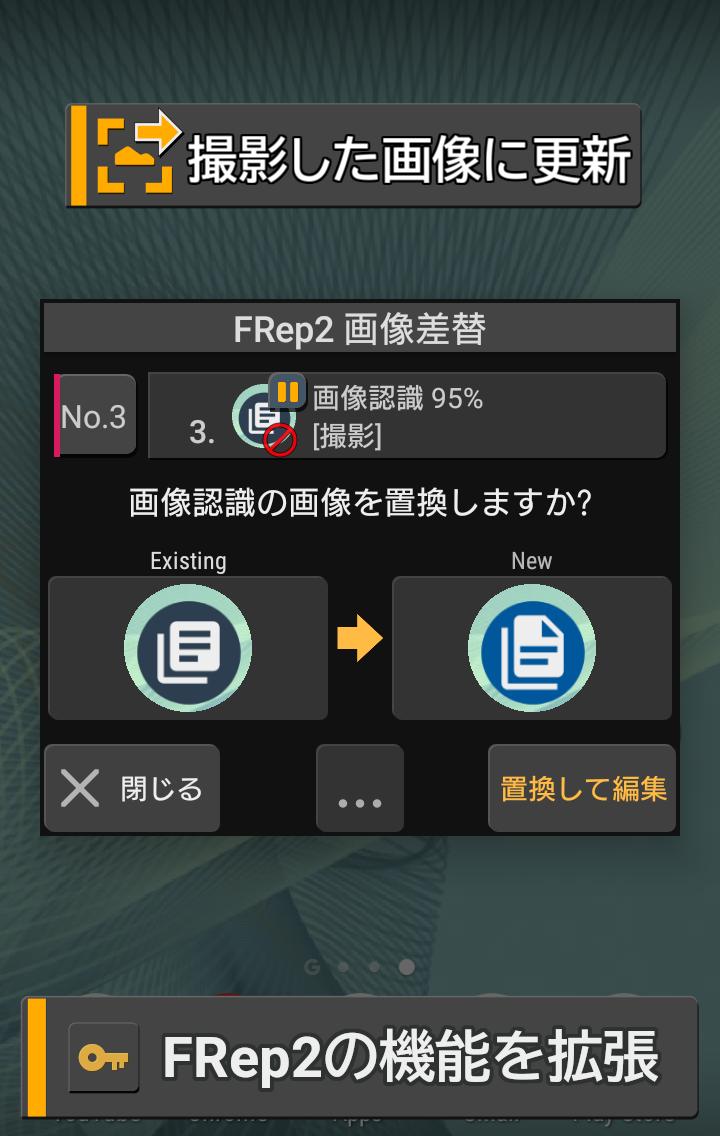The width and height of the screenshot is (720, 1136).
Task: Select the last home screen page dot
Action: [407, 966]
